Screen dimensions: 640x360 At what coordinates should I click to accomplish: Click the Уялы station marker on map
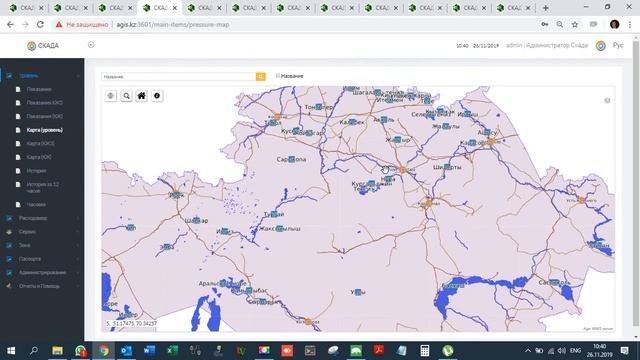pyautogui.click(x=358, y=292)
